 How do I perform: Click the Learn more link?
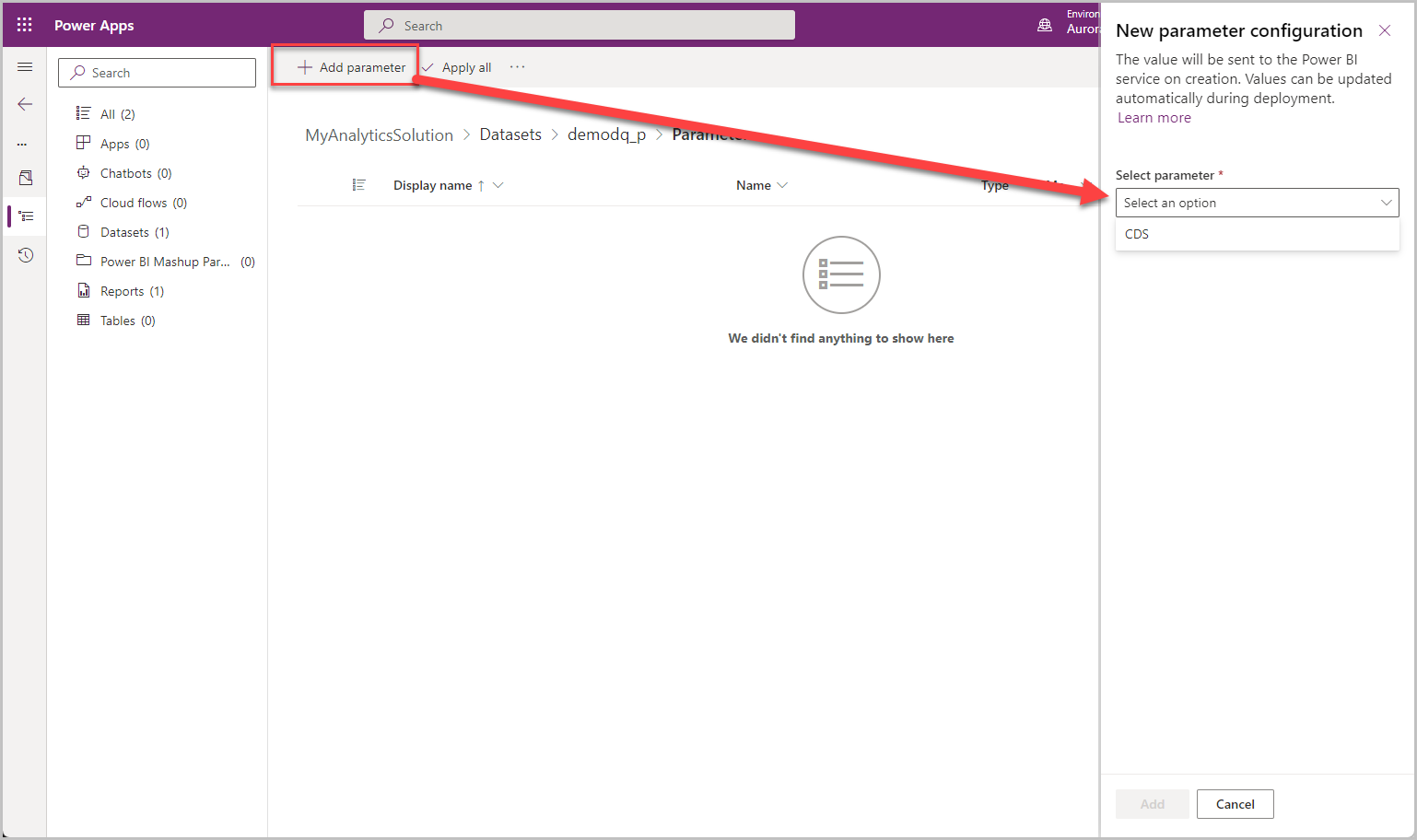tap(1154, 117)
